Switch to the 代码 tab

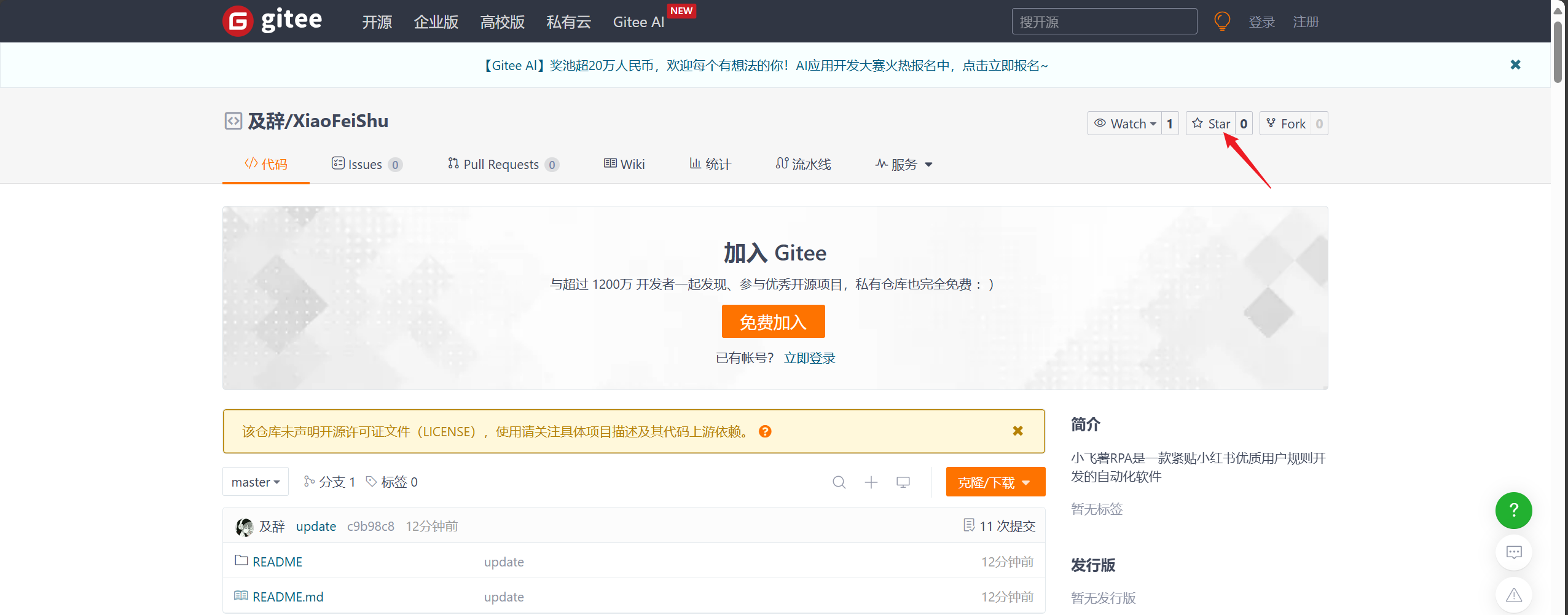266,164
